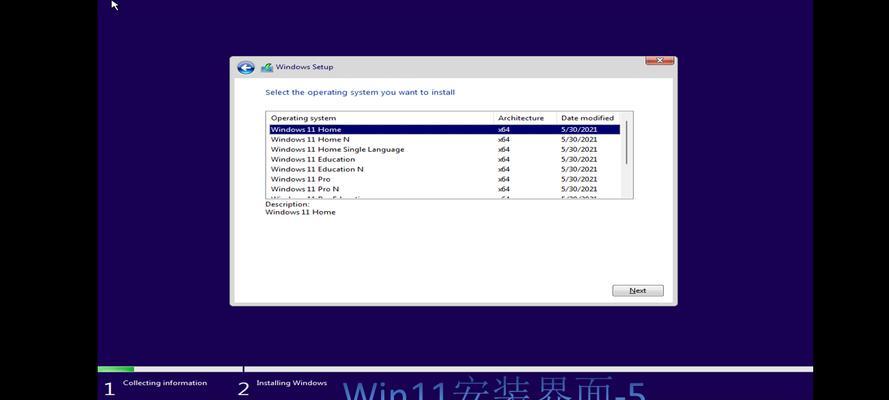The height and width of the screenshot is (400, 889).
Task: Select the Windows 11 Education row
Action: (x=444, y=159)
